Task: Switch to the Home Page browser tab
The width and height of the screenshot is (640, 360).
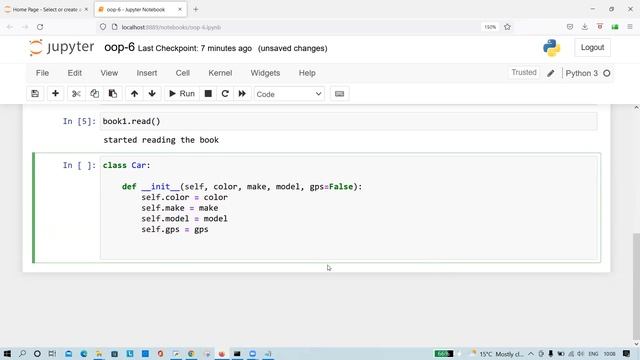Action: 46,9
